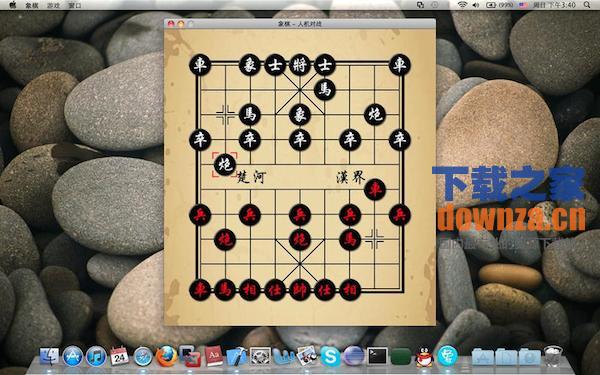
Task: Open the 象棋 application menu
Action: [32, 5]
